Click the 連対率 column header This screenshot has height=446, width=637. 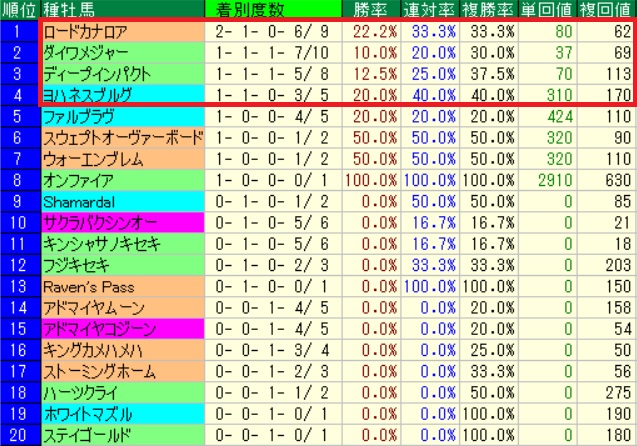pyautogui.click(x=430, y=9)
